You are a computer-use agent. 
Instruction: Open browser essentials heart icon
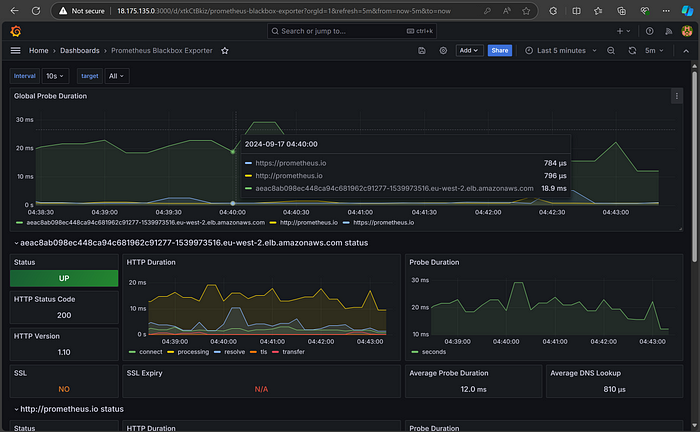644,11
